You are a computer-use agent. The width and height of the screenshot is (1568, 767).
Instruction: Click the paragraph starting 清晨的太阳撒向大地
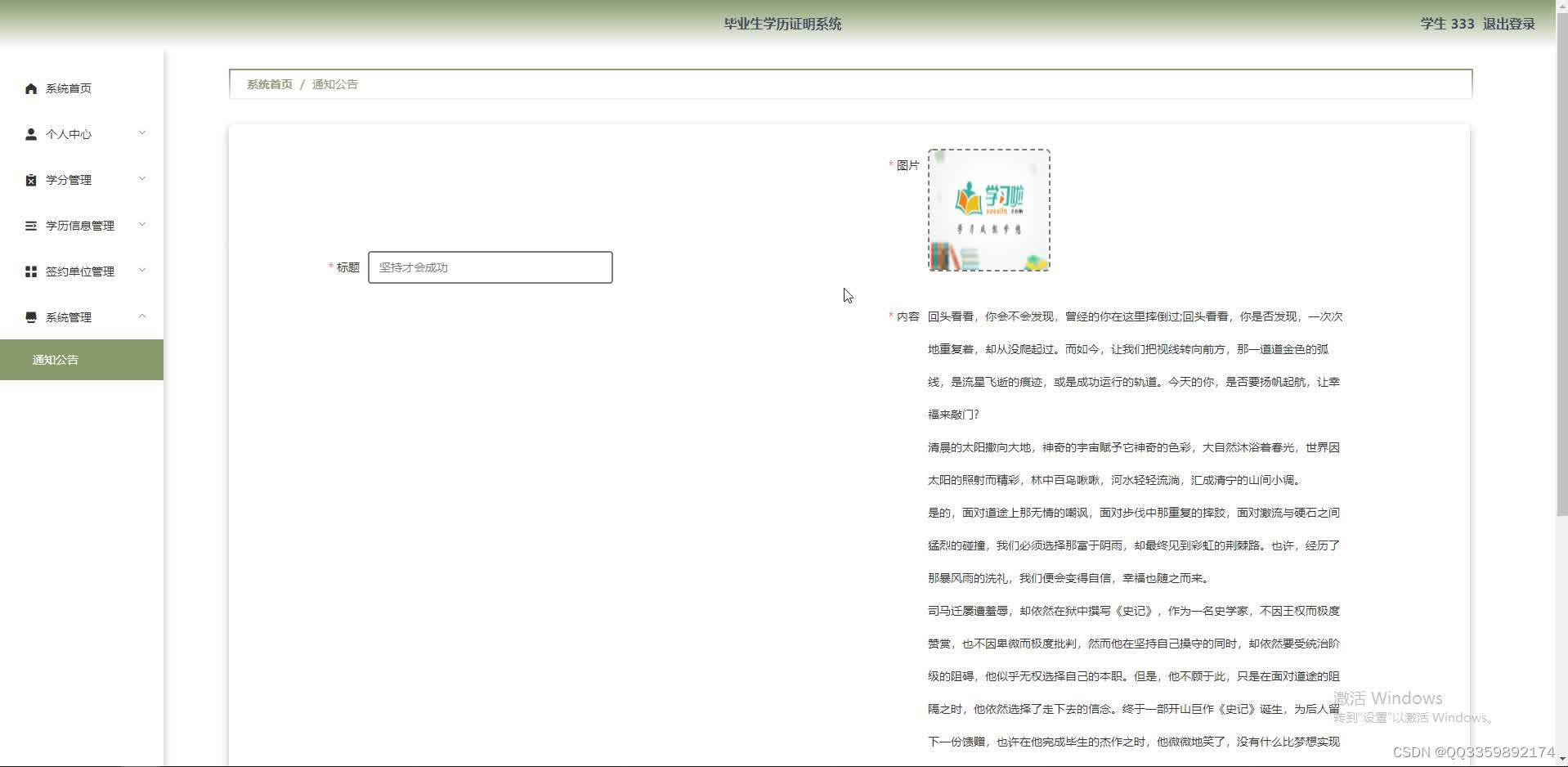click(1134, 464)
